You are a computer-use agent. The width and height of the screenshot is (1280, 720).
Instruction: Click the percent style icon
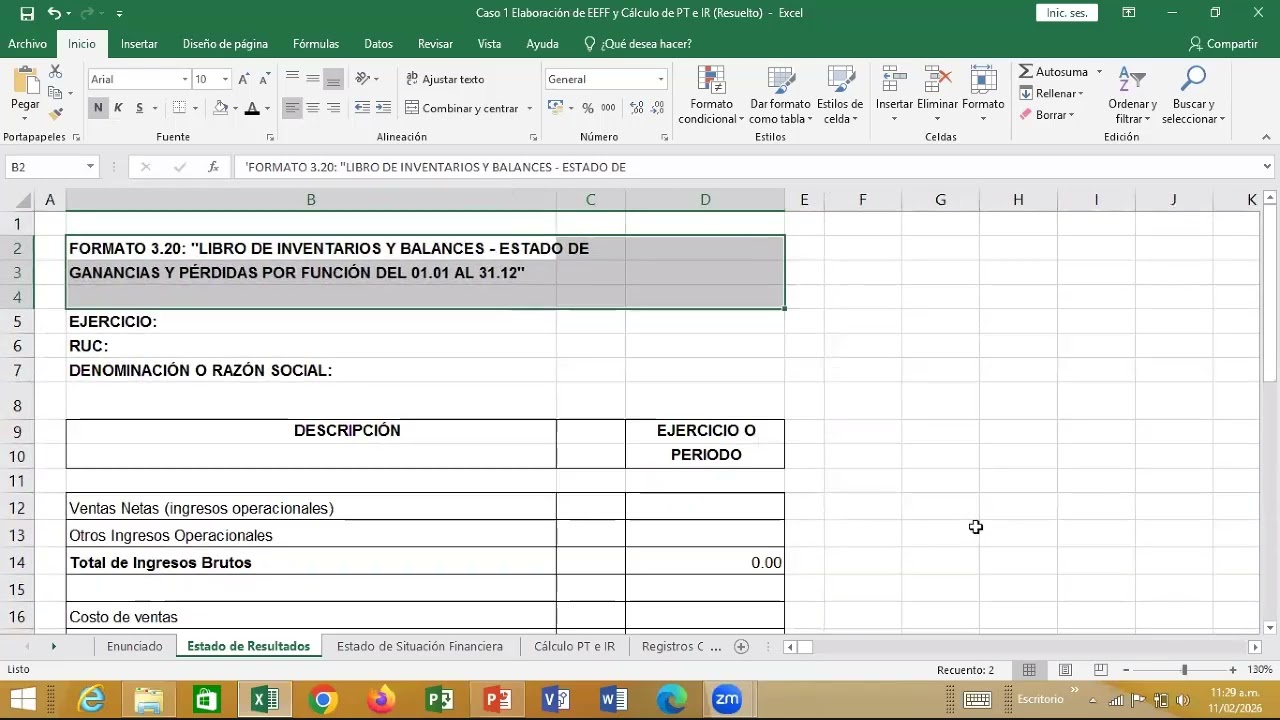(x=588, y=108)
